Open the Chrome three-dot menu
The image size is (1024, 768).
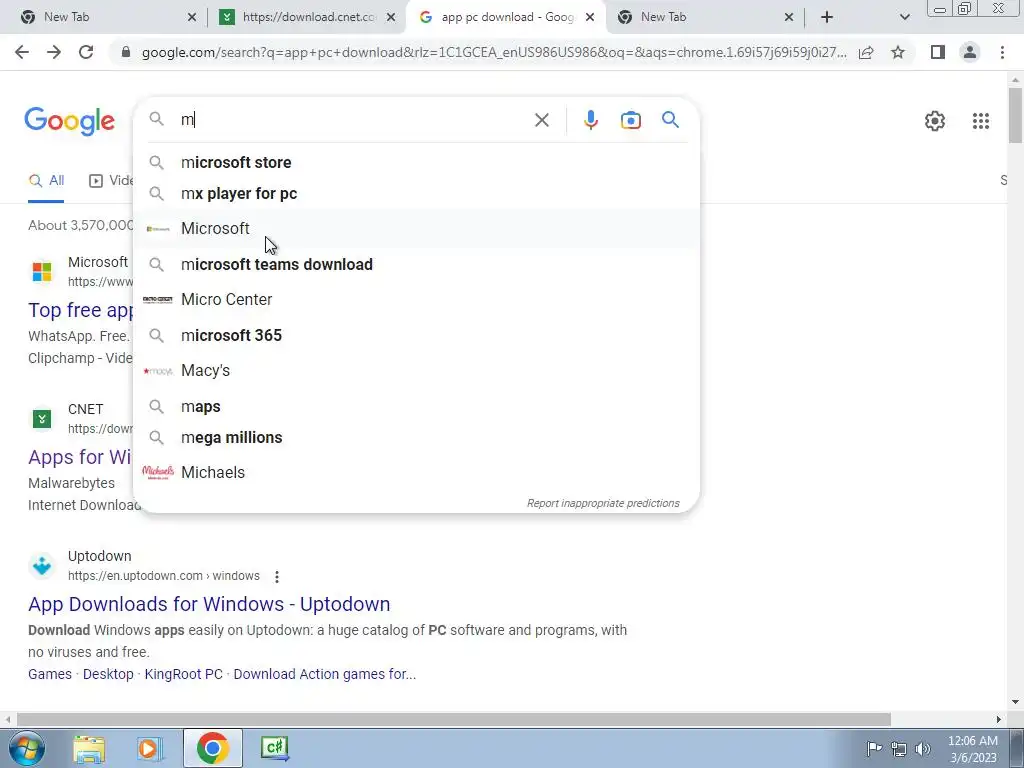pyautogui.click(x=1002, y=52)
